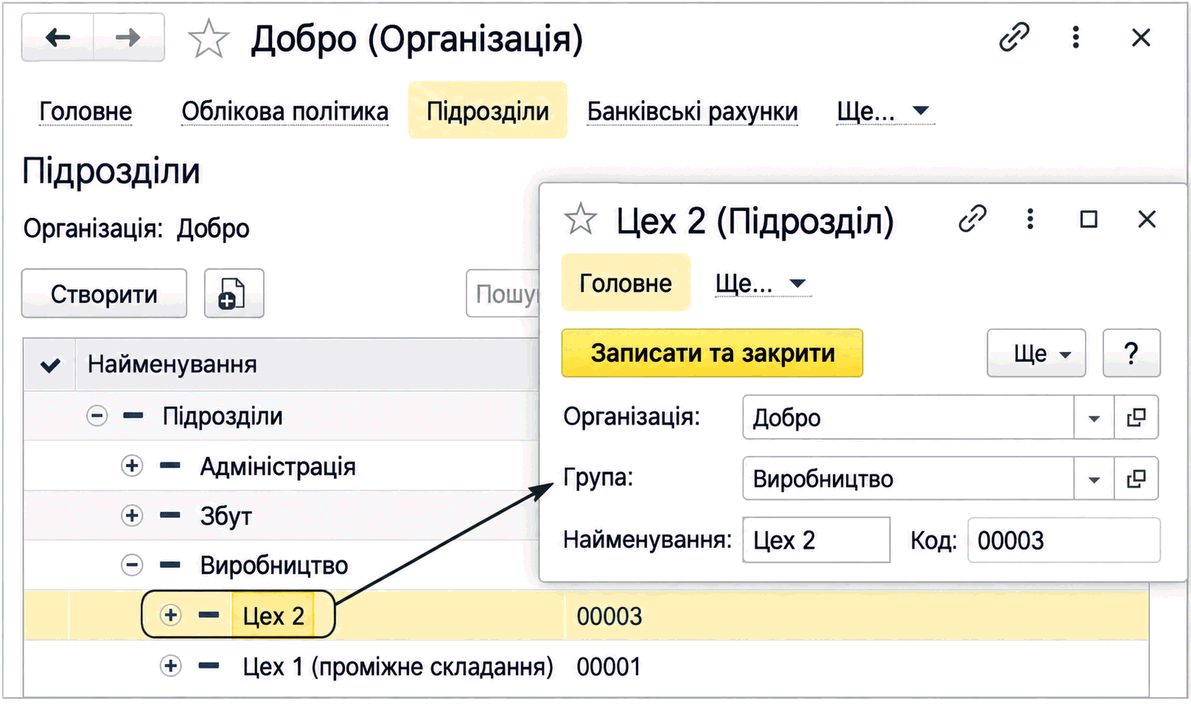Copy link icon in Цех 2 window
The width and height of the screenshot is (1191, 706).
click(971, 219)
